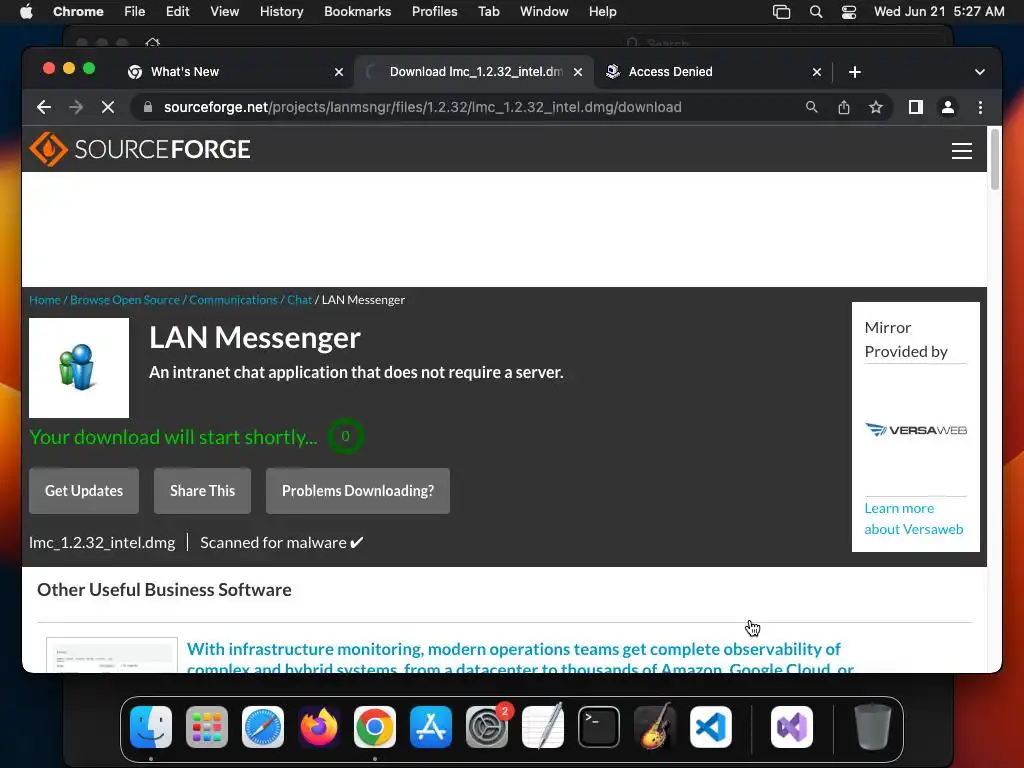Open the Edit menu
Viewport: 1024px width, 768px height.
point(177,12)
